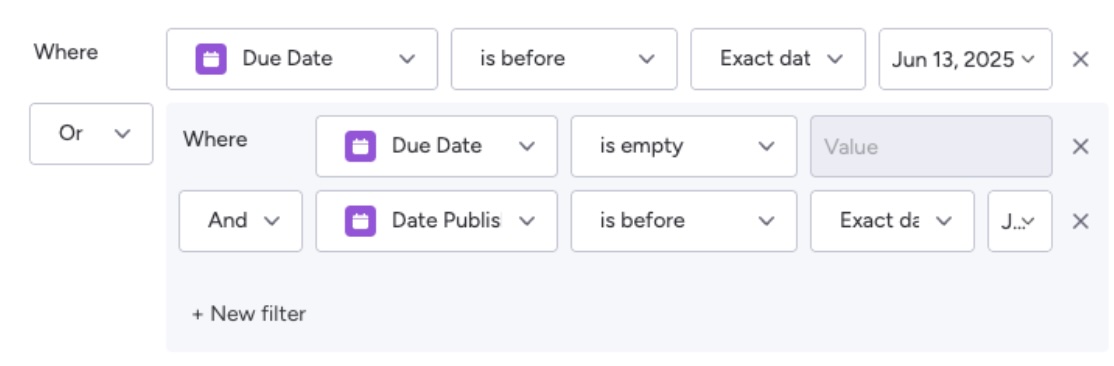Image resolution: width=1114 pixels, height=366 pixels.
Task: Open the And conjunction dropdown
Action: click(241, 221)
